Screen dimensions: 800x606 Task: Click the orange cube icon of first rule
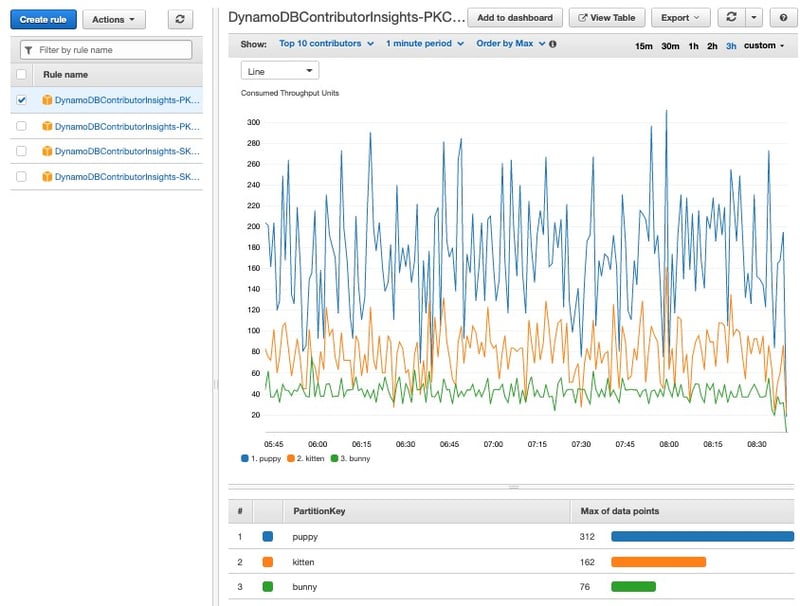[46, 100]
